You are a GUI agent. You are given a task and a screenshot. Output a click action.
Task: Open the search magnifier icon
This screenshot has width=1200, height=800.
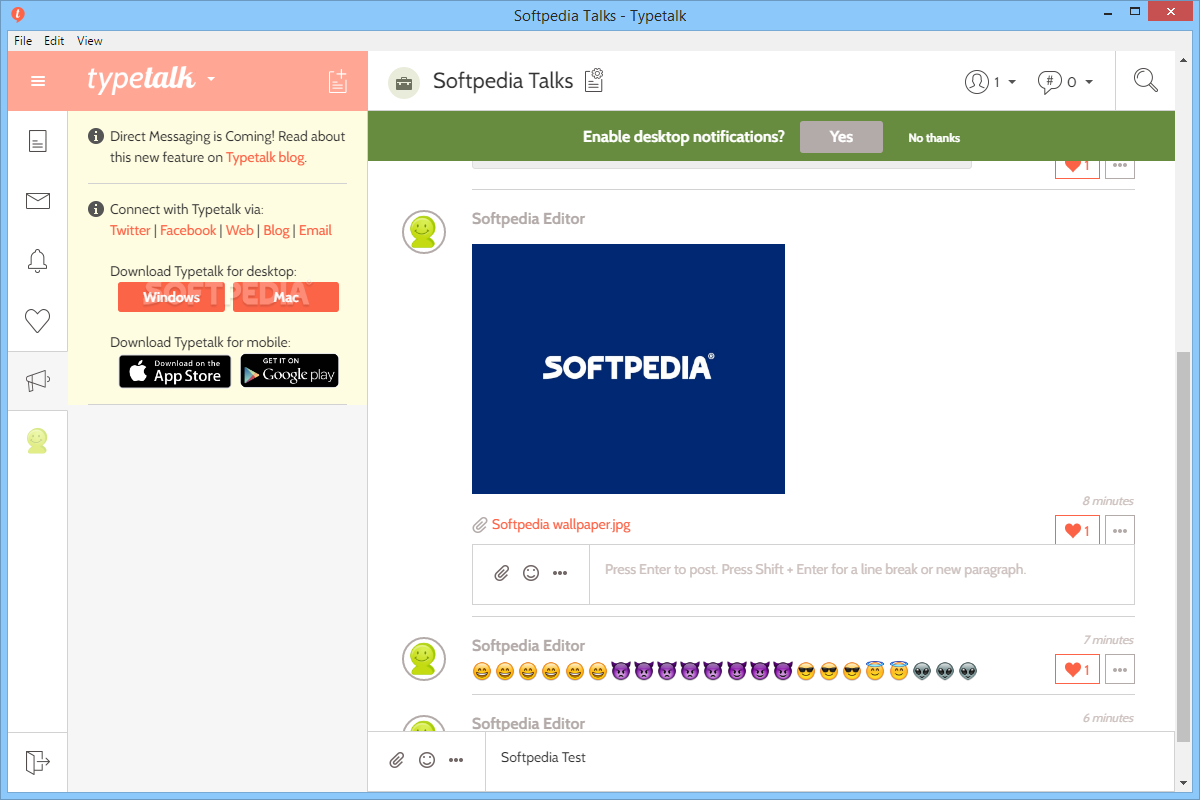pos(1146,80)
